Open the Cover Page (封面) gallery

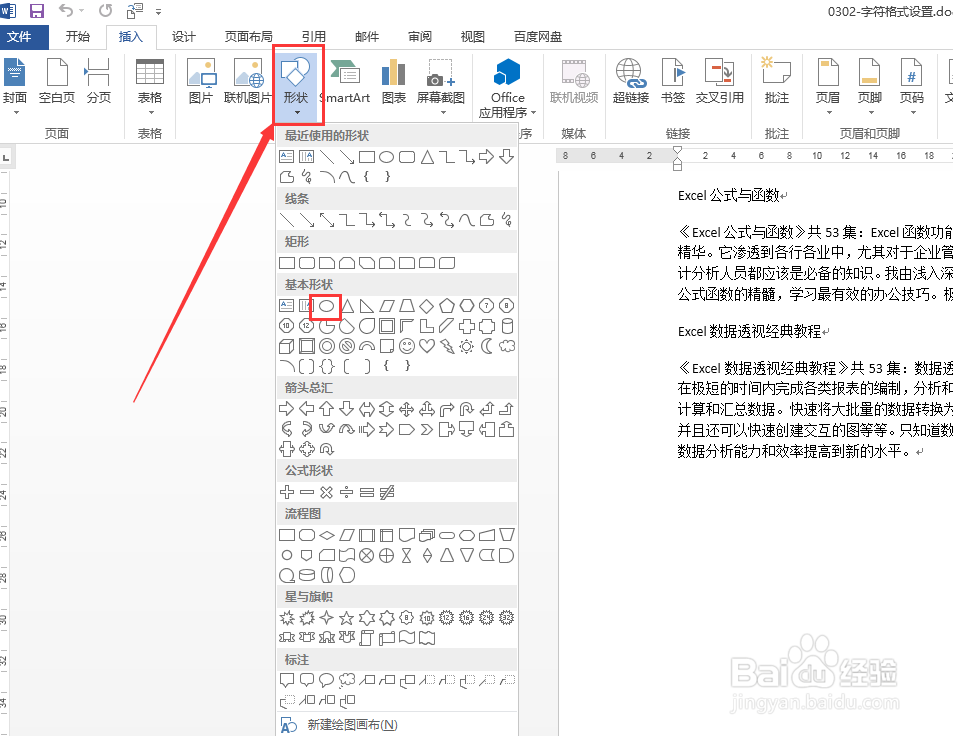tap(15, 85)
